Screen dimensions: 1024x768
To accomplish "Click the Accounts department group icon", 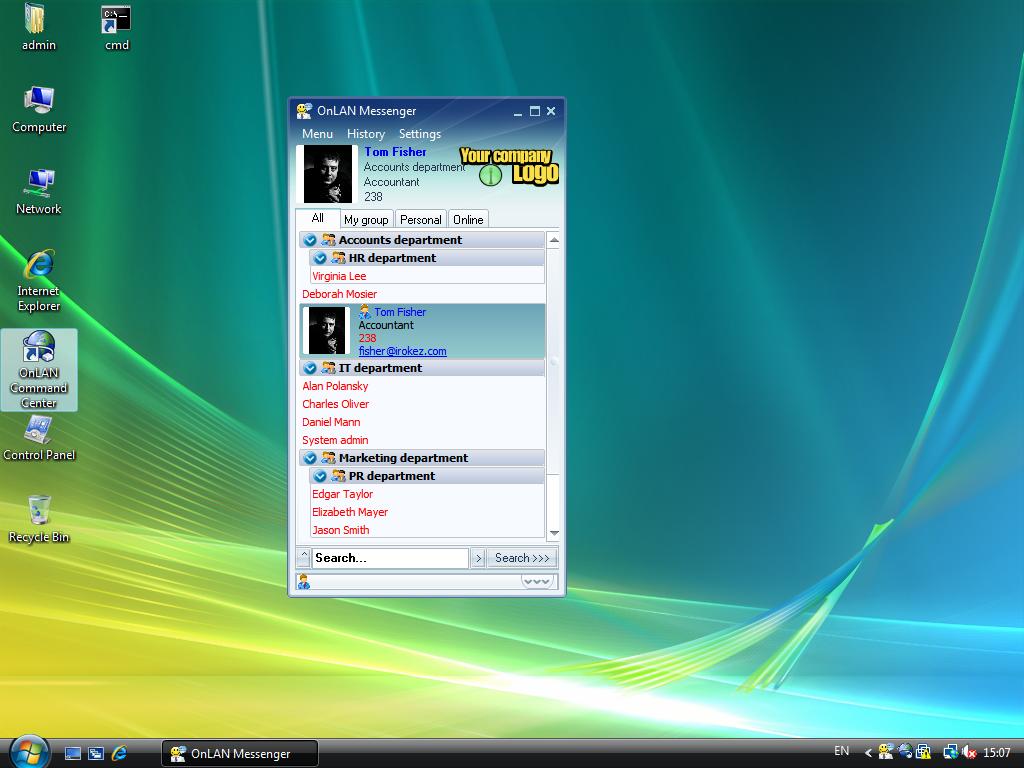I will pos(328,240).
